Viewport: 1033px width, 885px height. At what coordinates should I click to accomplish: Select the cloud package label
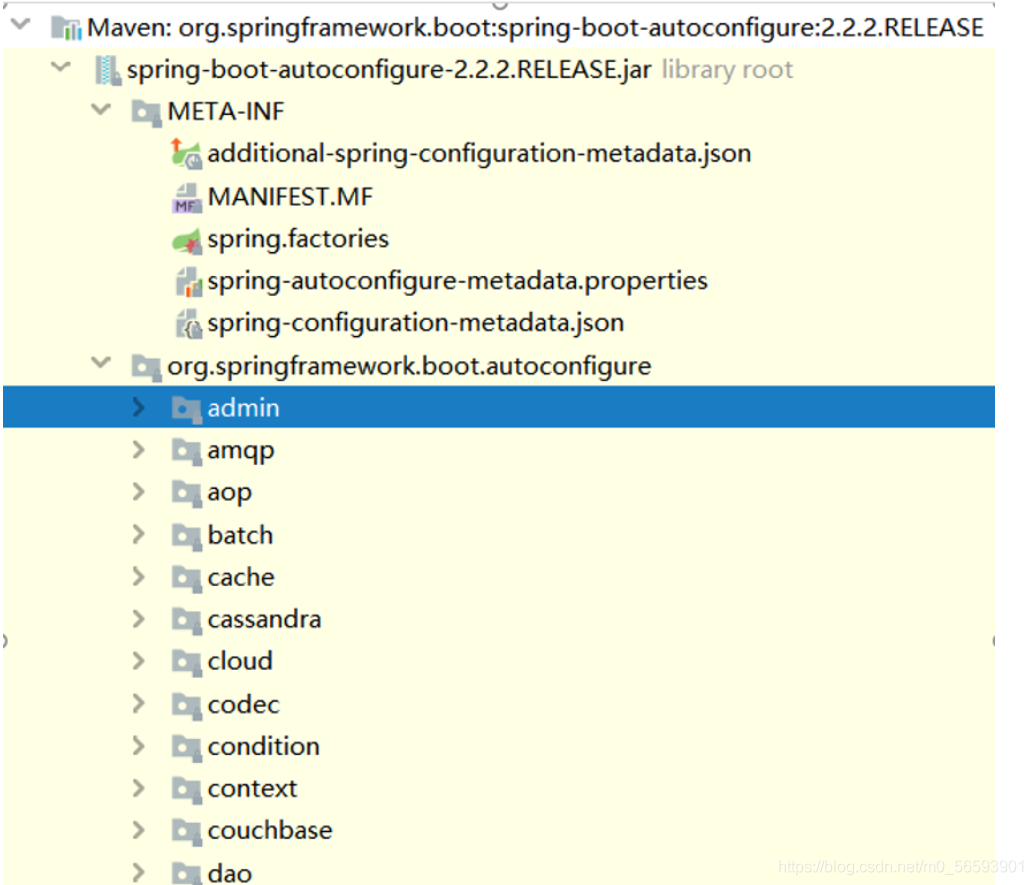pyautogui.click(x=240, y=662)
